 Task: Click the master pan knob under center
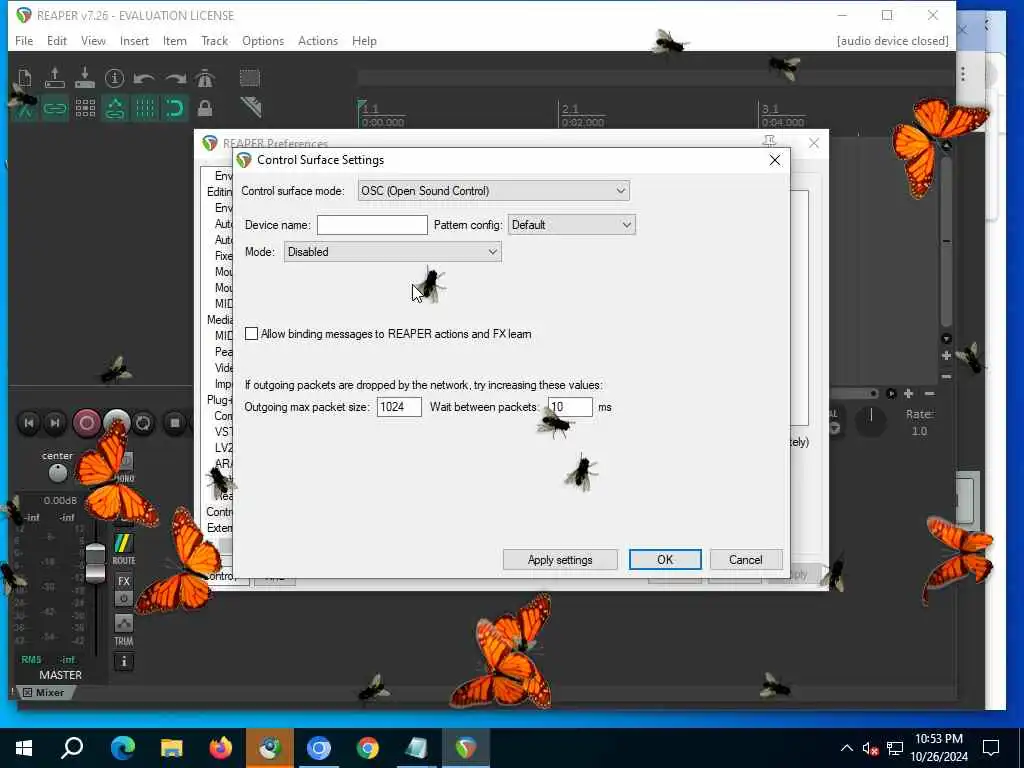coord(57,473)
